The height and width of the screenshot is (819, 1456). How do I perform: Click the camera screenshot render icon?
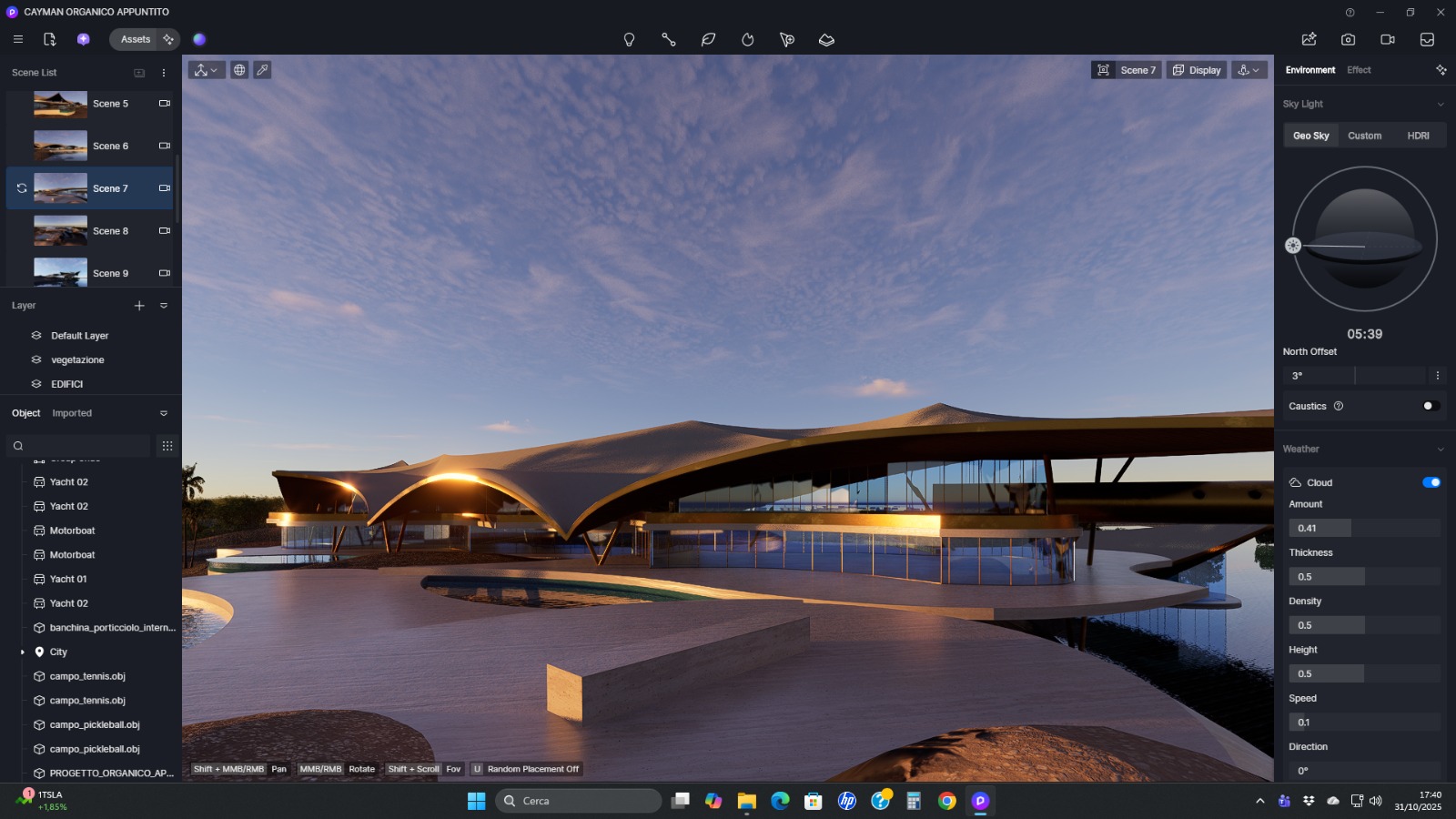coord(1348,40)
